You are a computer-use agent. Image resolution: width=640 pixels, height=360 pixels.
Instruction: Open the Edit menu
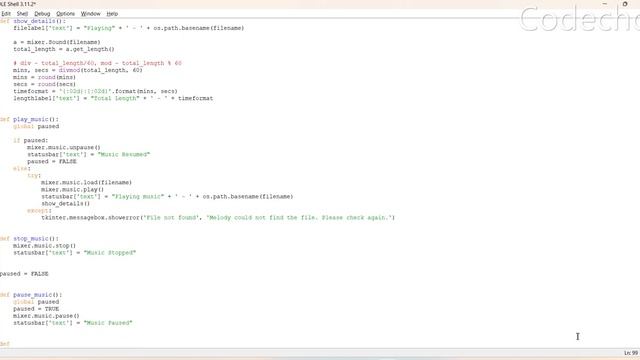(x=6, y=13)
